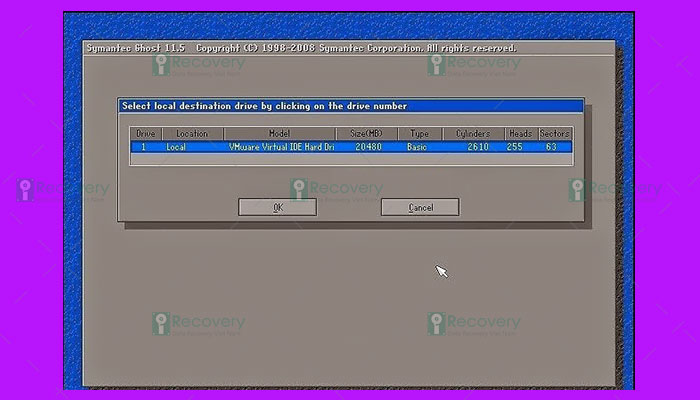Click the Model column header
The height and width of the screenshot is (400, 700).
coord(279,133)
